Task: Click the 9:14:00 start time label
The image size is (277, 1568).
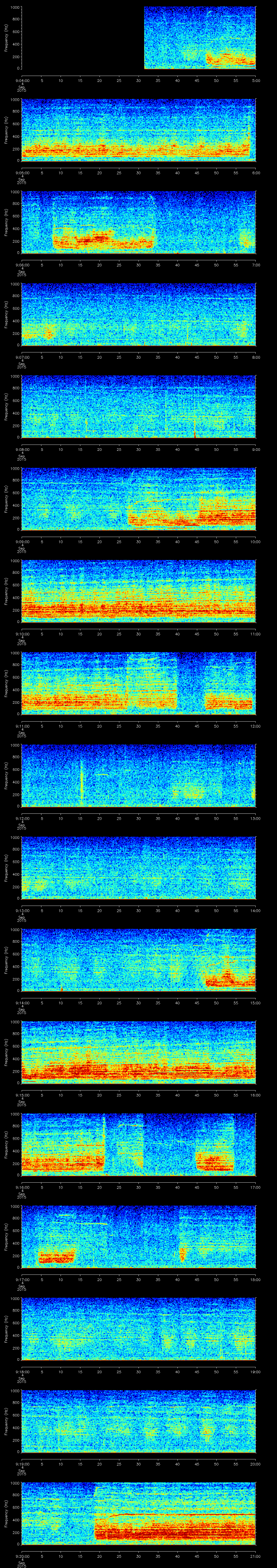Action: tap(22, 1003)
